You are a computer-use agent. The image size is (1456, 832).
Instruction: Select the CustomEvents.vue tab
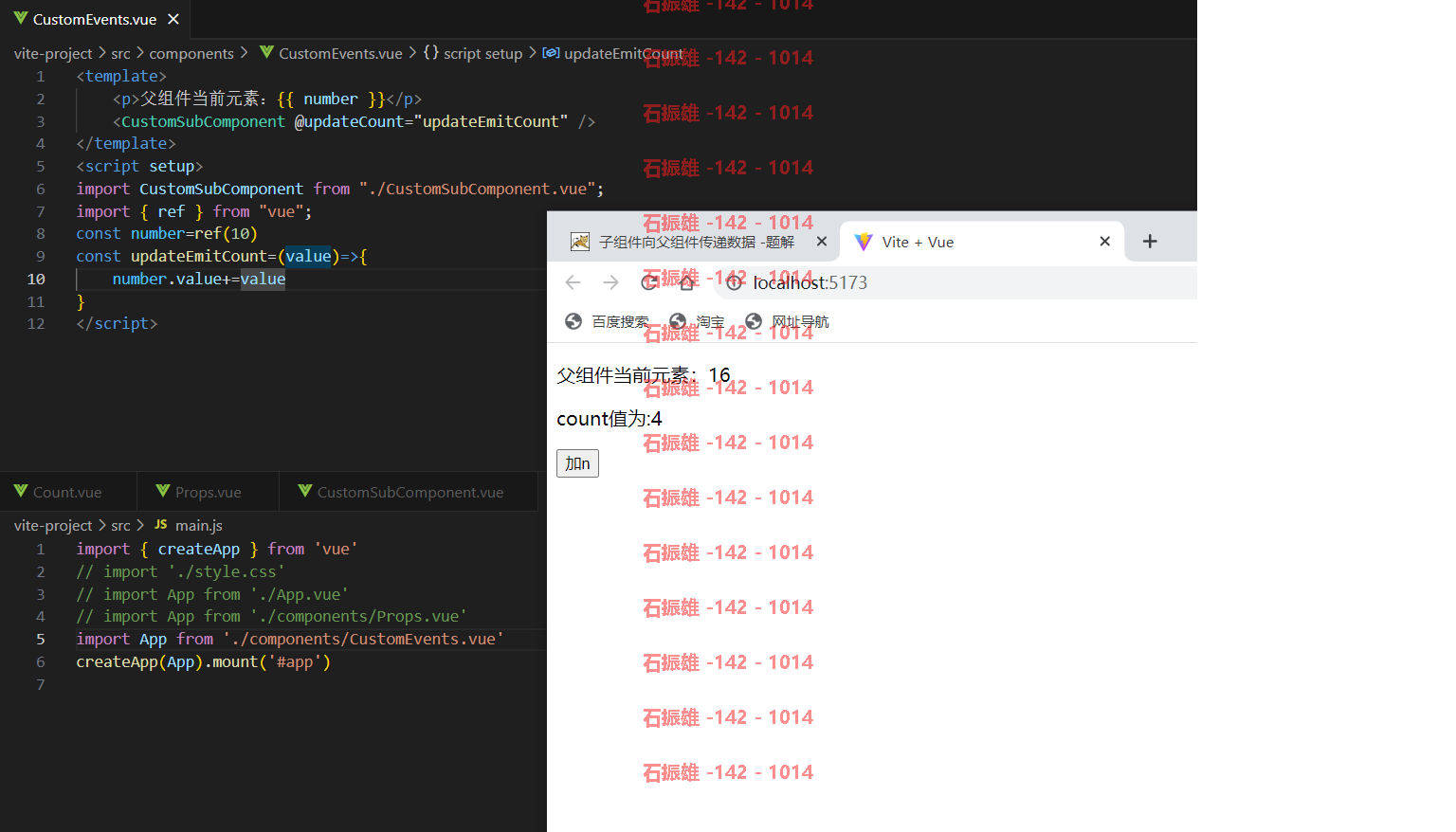pyautogui.click(x=95, y=19)
